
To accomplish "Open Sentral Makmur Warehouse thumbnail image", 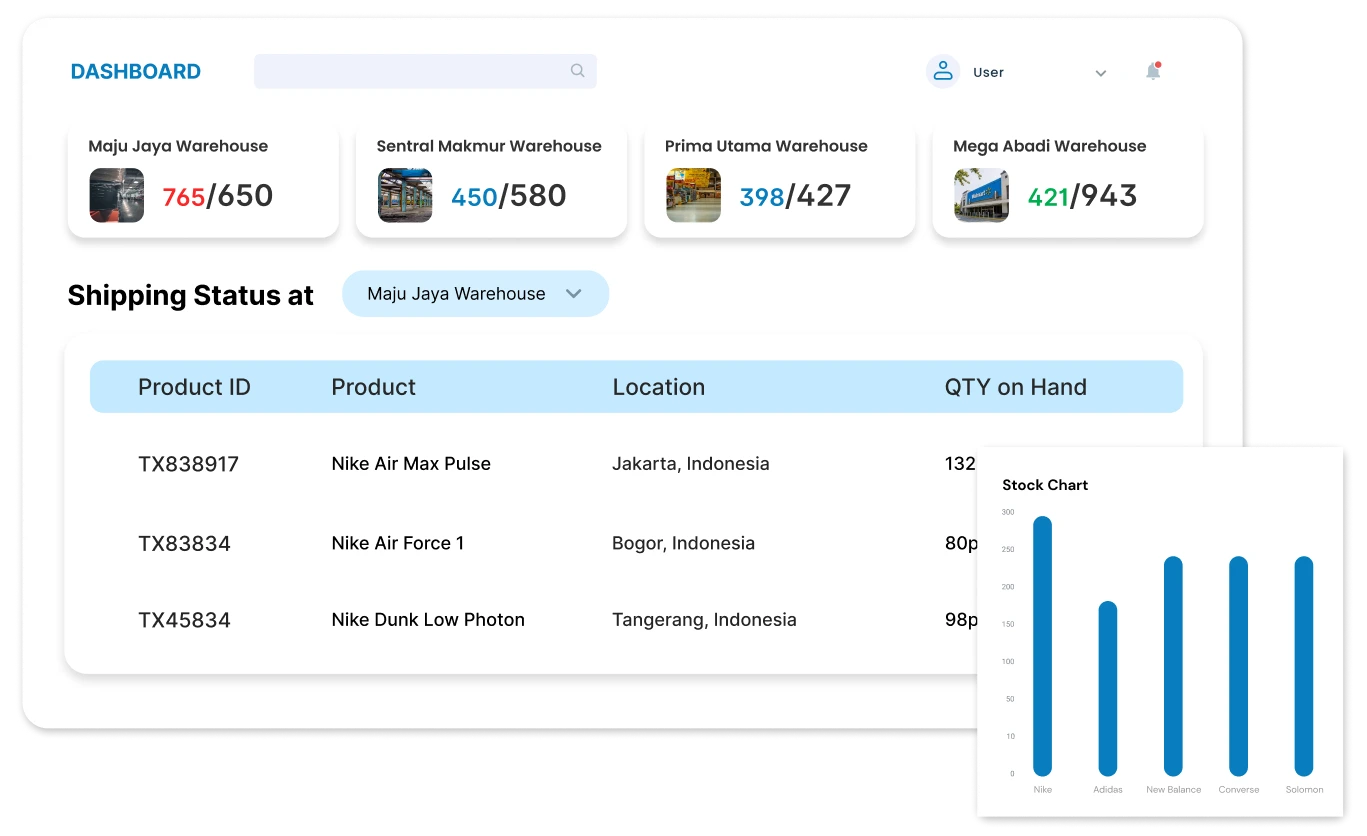I will point(405,195).
